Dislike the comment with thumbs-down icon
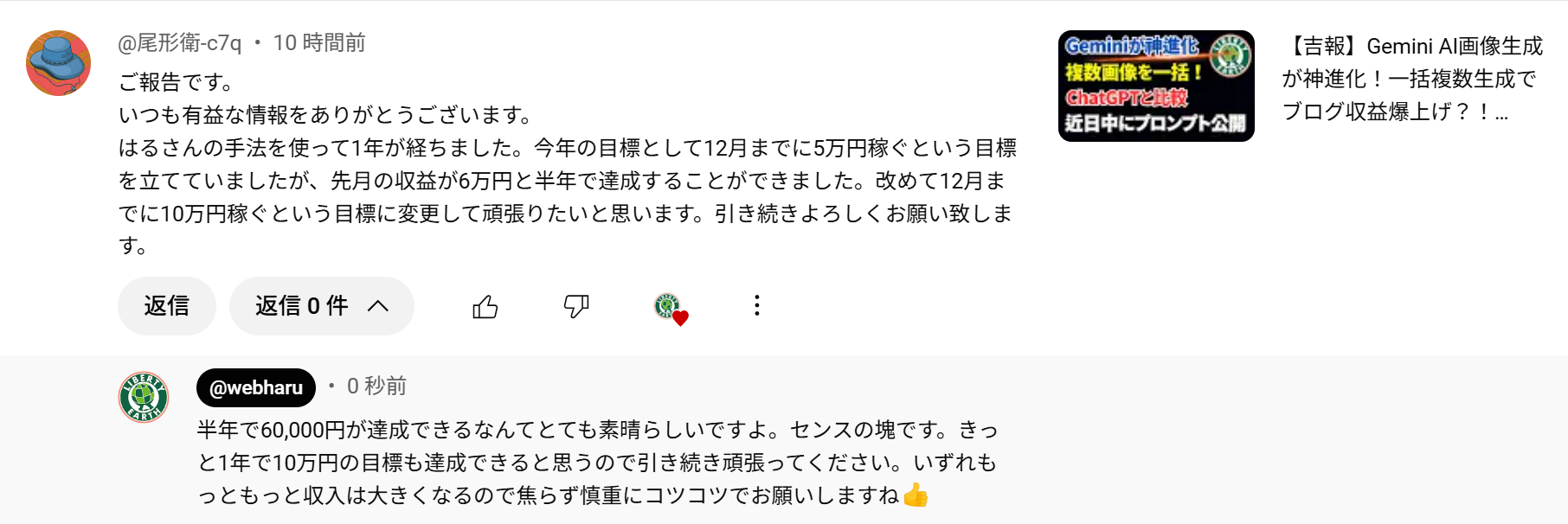Image resolution: width=1568 pixels, height=524 pixels. pos(576,306)
